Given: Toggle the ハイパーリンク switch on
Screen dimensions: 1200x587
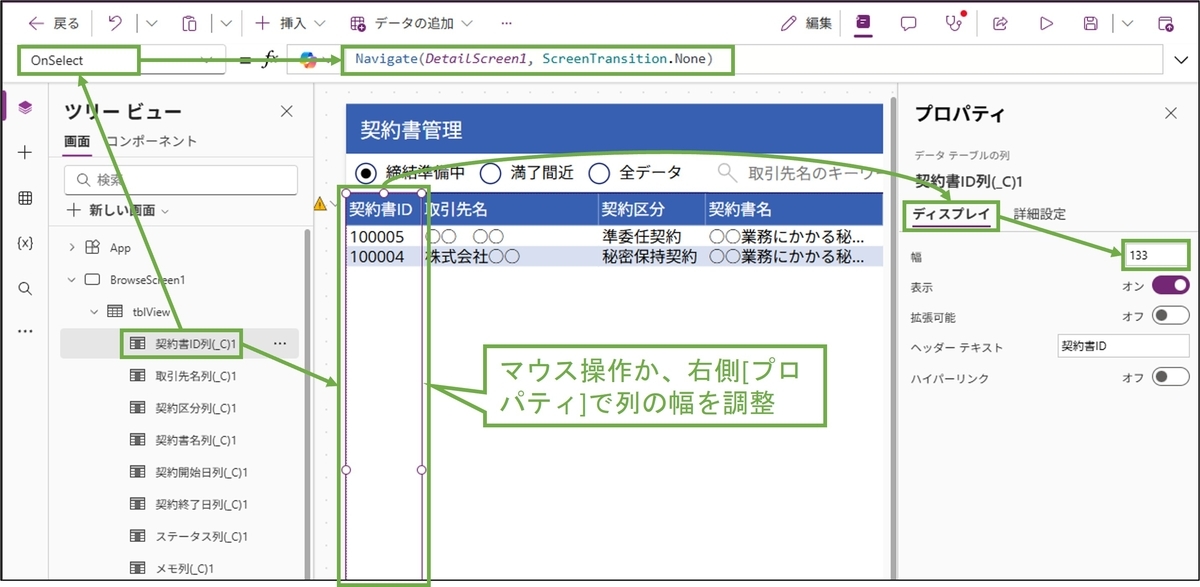Looking at the screenshot, I should [x=1170, y=378].
